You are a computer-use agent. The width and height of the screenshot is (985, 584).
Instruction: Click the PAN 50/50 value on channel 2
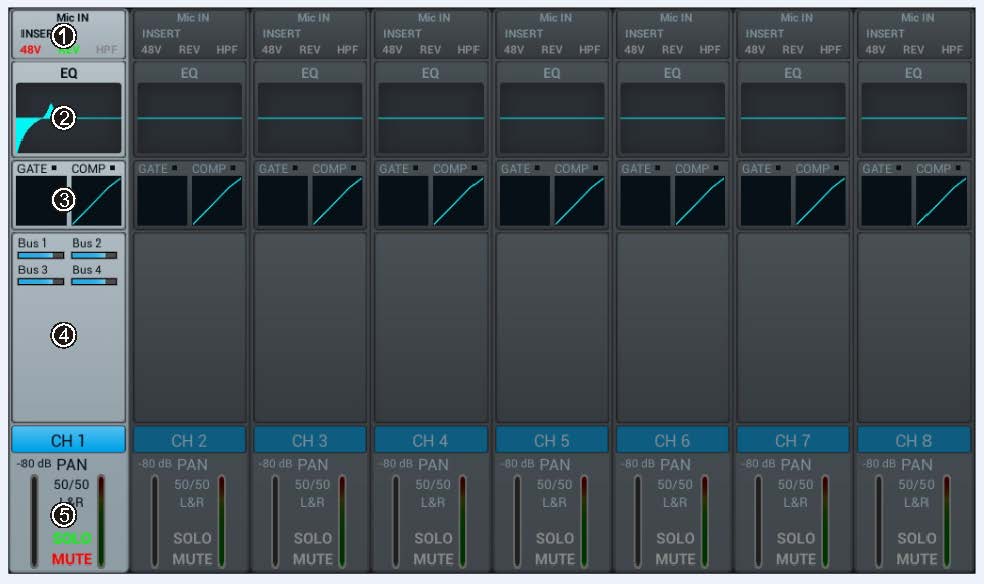pyautogui.click(x=192, y=485)
